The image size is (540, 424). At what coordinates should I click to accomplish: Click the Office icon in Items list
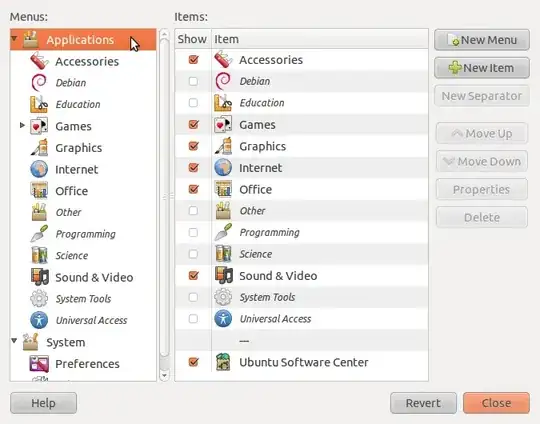point(223,189)
